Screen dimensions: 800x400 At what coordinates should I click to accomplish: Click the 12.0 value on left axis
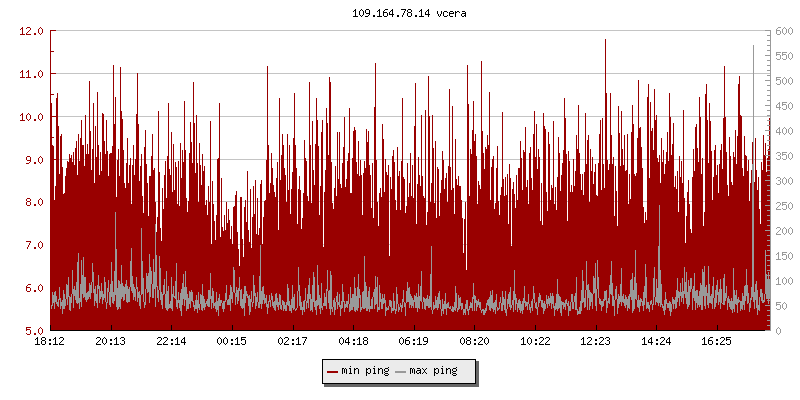click(x=33, y=31)
